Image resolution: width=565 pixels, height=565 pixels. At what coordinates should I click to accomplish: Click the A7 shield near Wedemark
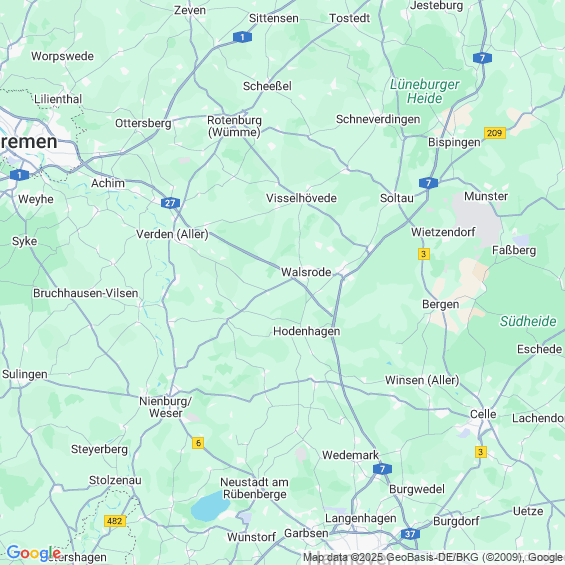(x=382, y=469)
